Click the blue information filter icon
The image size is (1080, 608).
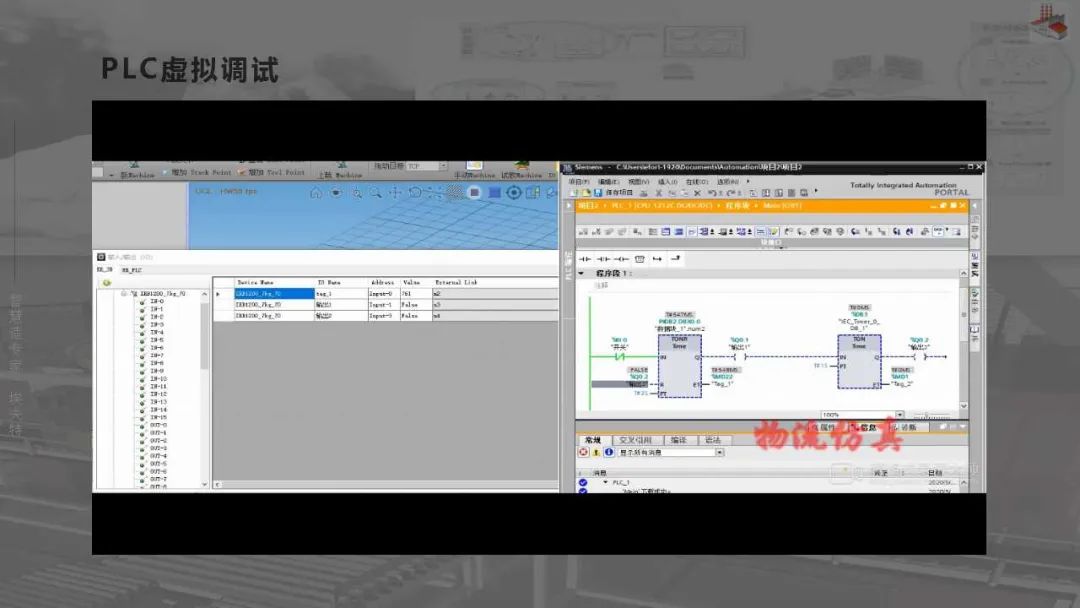608,452
